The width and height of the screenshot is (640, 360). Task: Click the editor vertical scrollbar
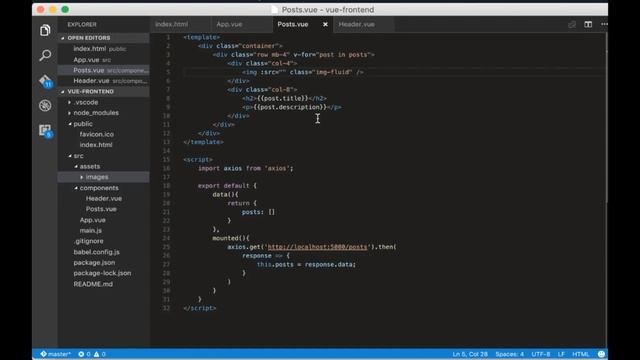tap(606, 118)
